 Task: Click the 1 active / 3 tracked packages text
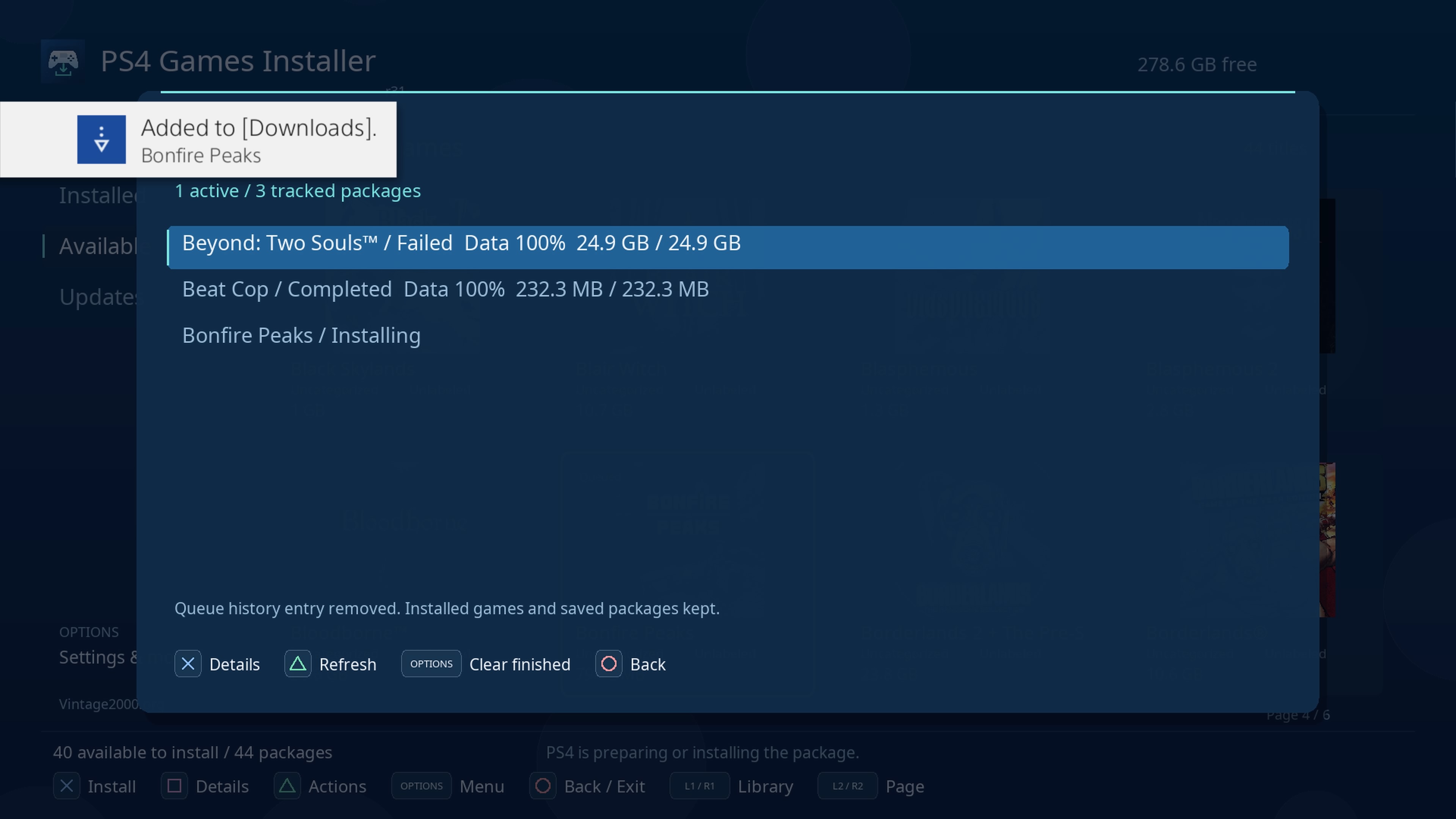(x=298, y=191)
